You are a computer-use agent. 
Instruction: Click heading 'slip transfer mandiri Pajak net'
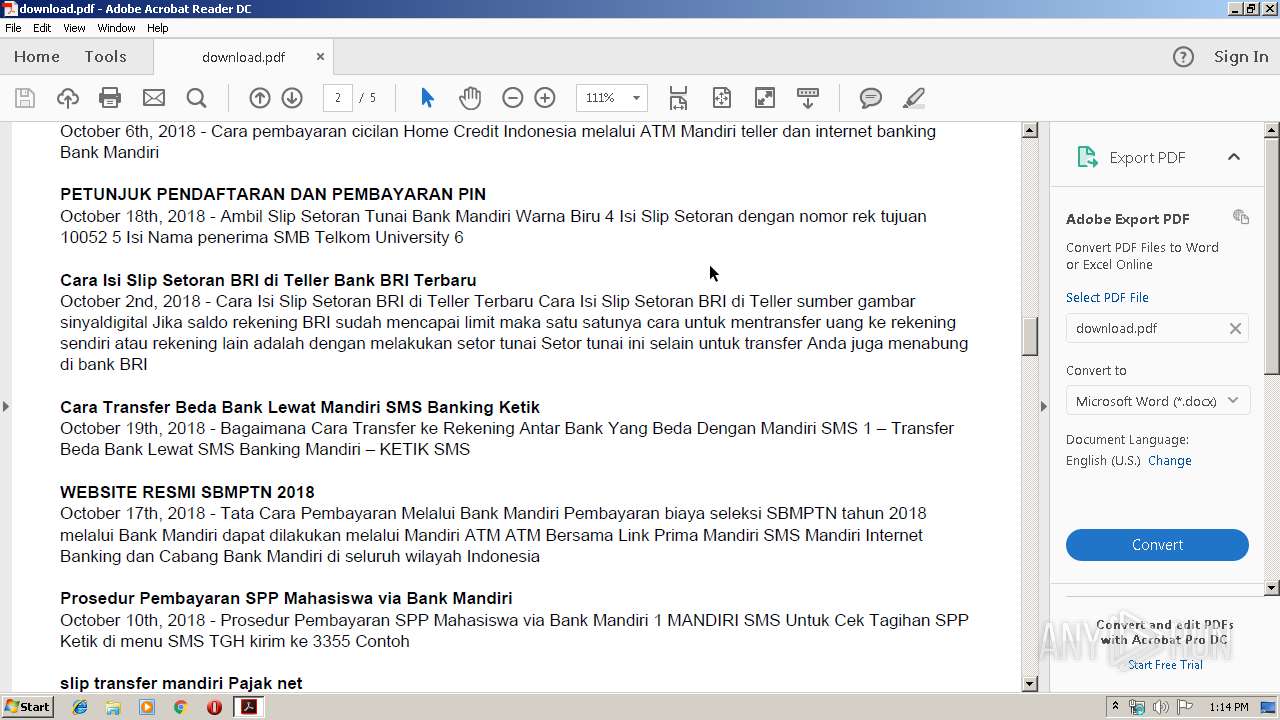pos(181,683)
